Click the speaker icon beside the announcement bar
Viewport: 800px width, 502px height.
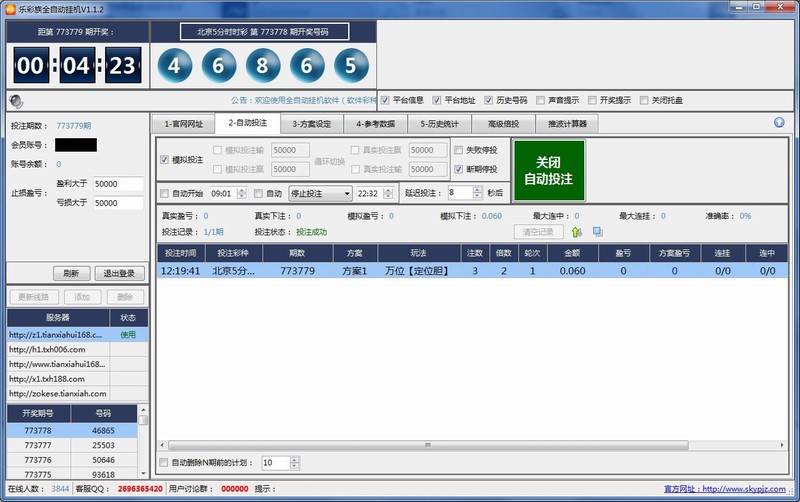14,100
